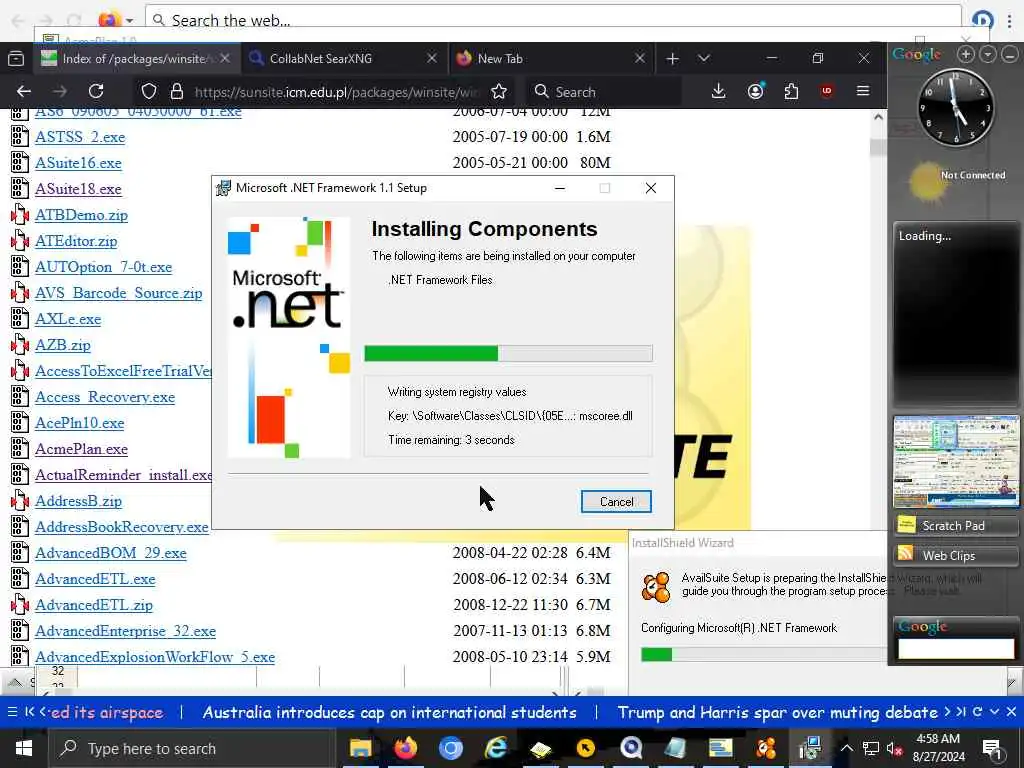Open the AdvancedBOM_29.exe link
The height and width of the screenshot is (768, 1024).
tap(110, 553)
